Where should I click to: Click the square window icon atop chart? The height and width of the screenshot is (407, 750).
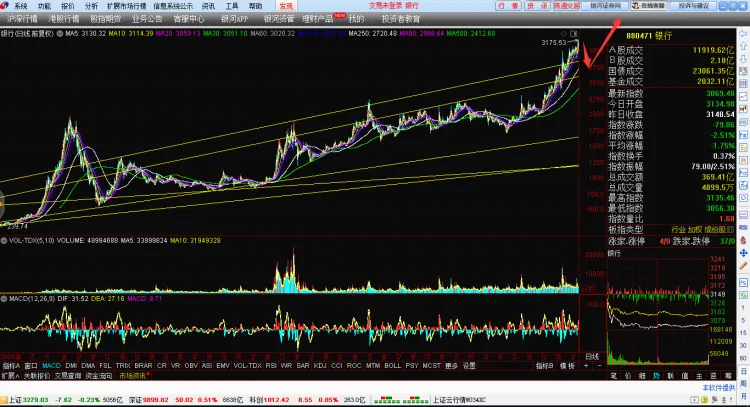[x=574, y=33]
